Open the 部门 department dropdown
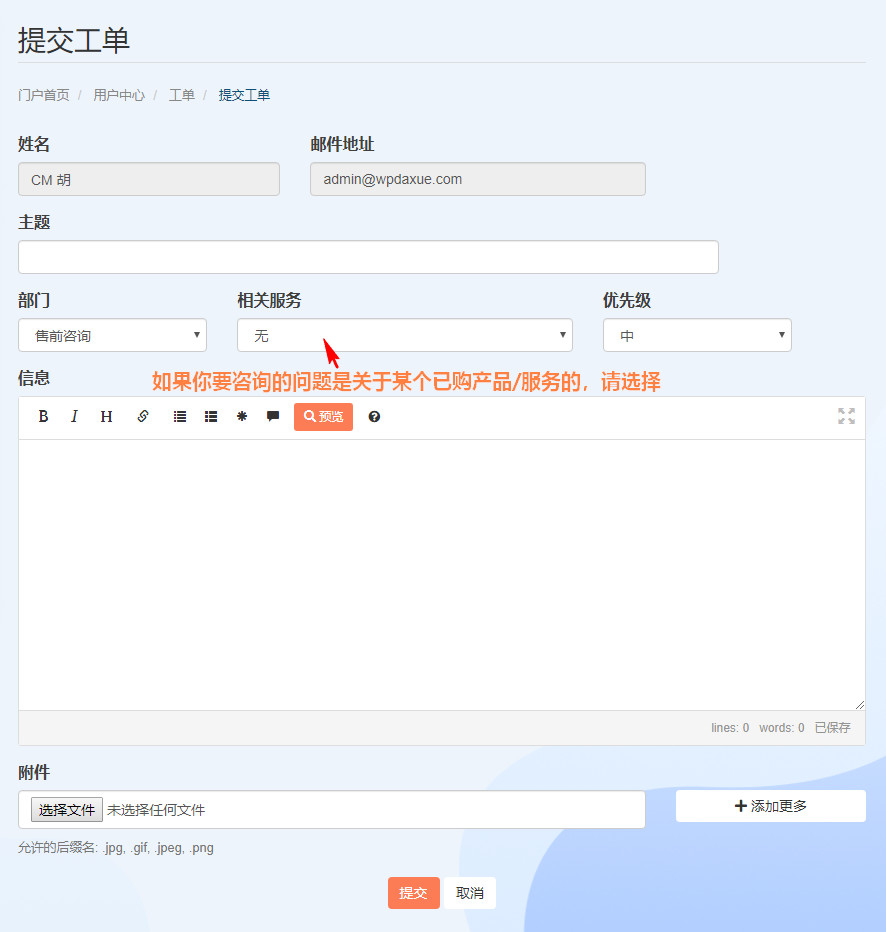Screen dimensions: 886x932 point(112,335)
